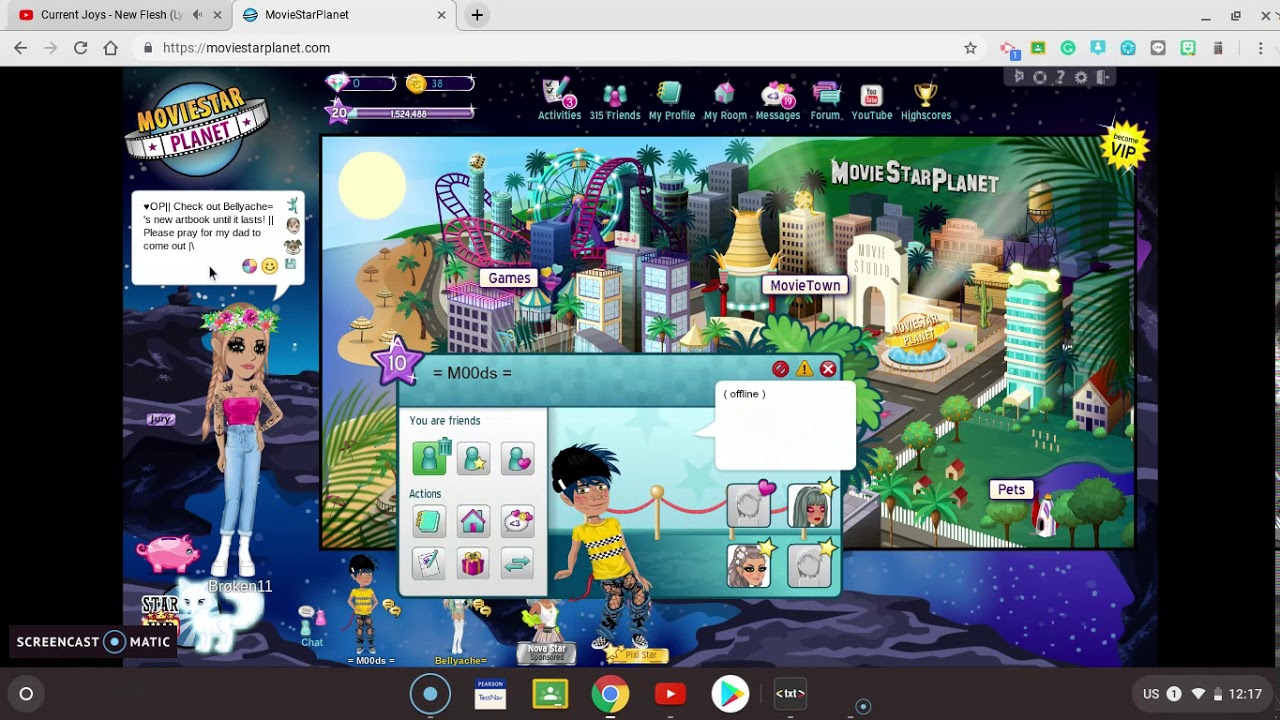Select the MovieStarPlanet browser tab
1280x720 pixels.
(342, 15)
